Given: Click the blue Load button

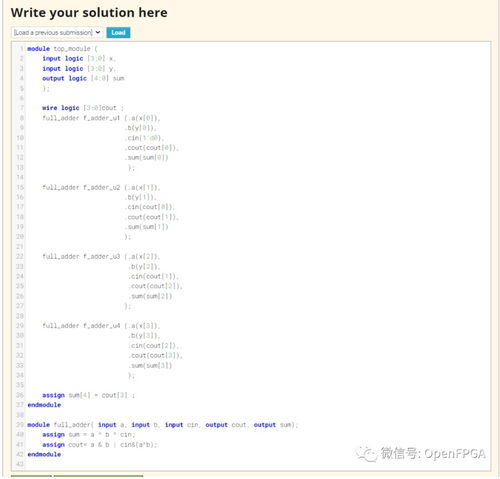Looking at the screenshot, I should 118,32.
